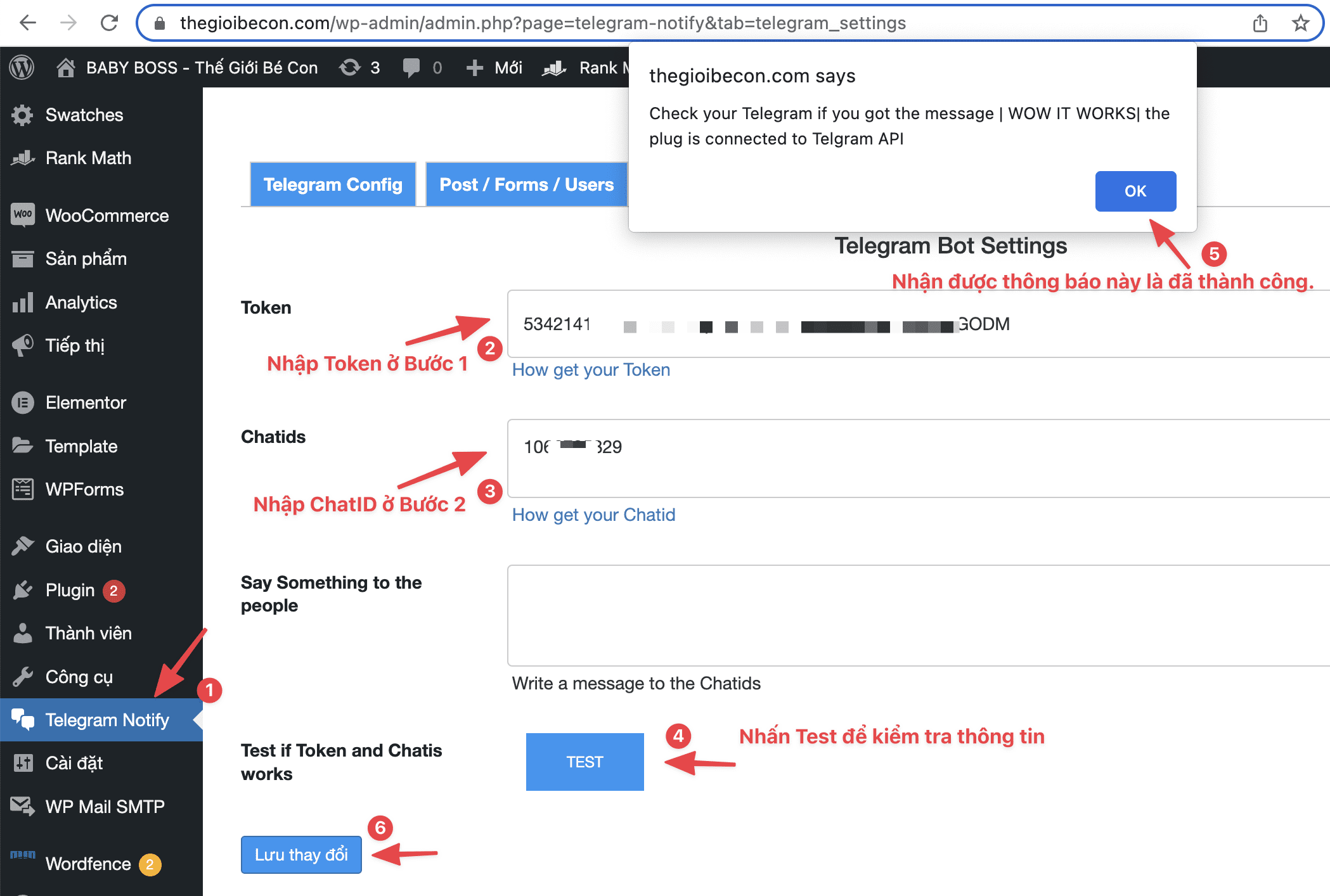The height and width of the screenshot is (896, 1330).
Task: Click the Elementor circle icon
Action: coord(22,402)
